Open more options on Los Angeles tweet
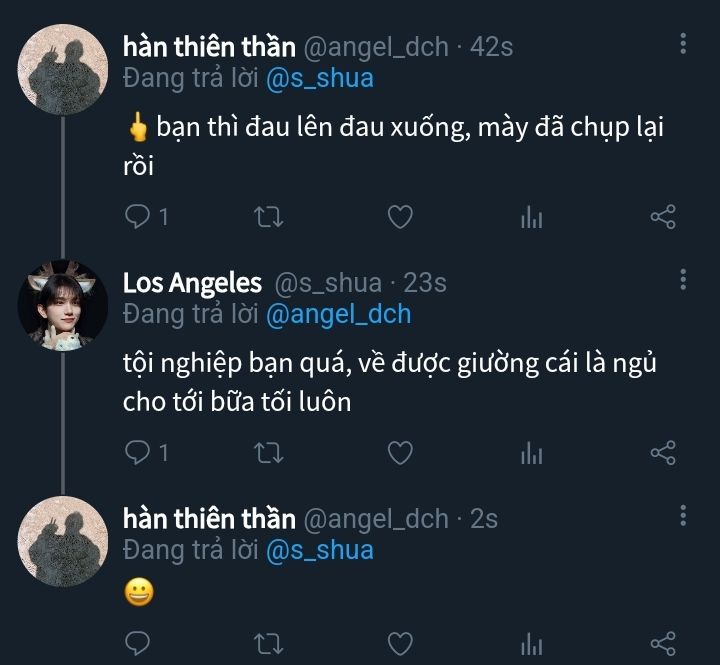The width and height of the screenshot is (720, 665). [683, 280]
